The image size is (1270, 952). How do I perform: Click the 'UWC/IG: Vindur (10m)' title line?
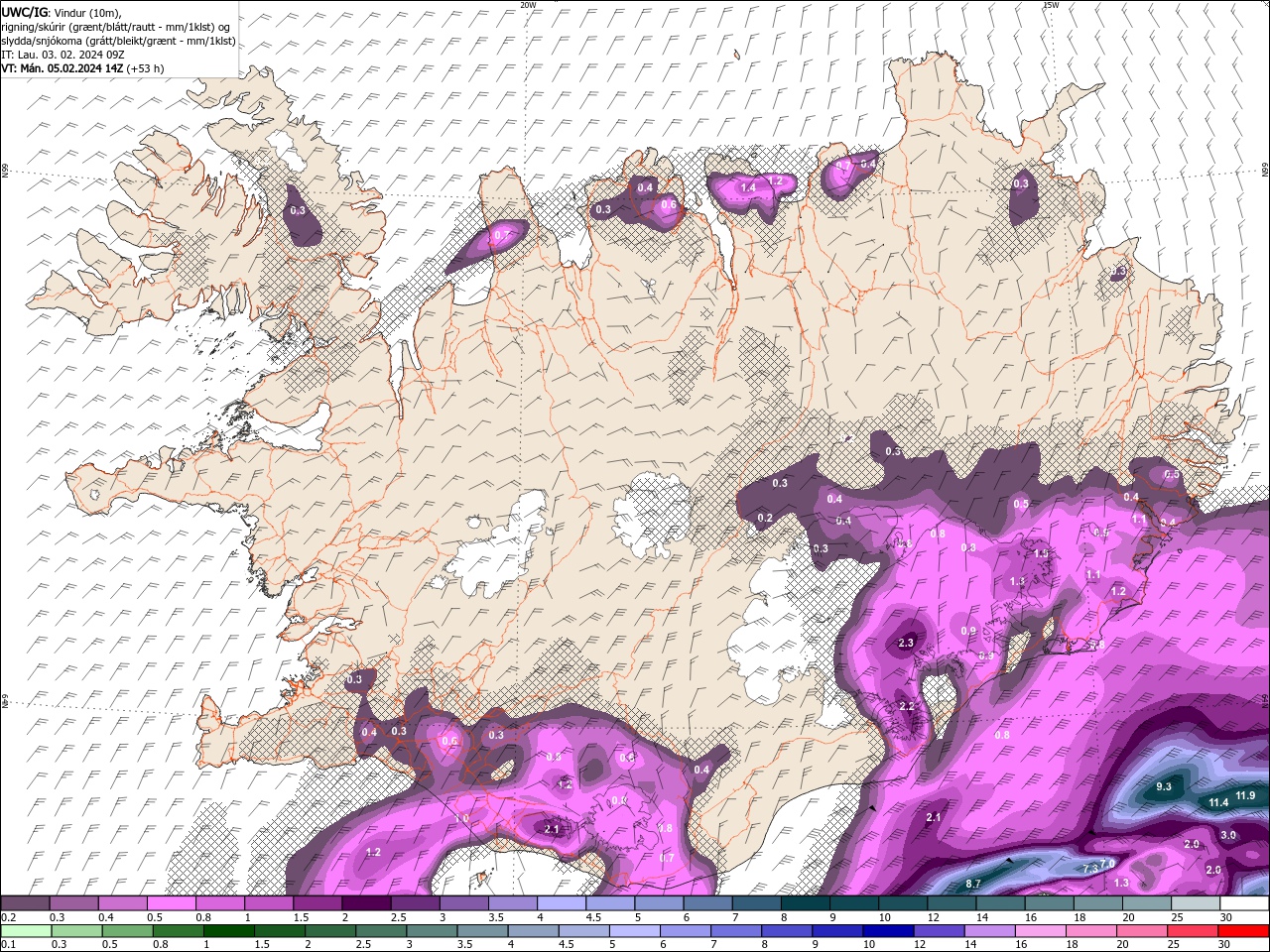click(62, 12)
